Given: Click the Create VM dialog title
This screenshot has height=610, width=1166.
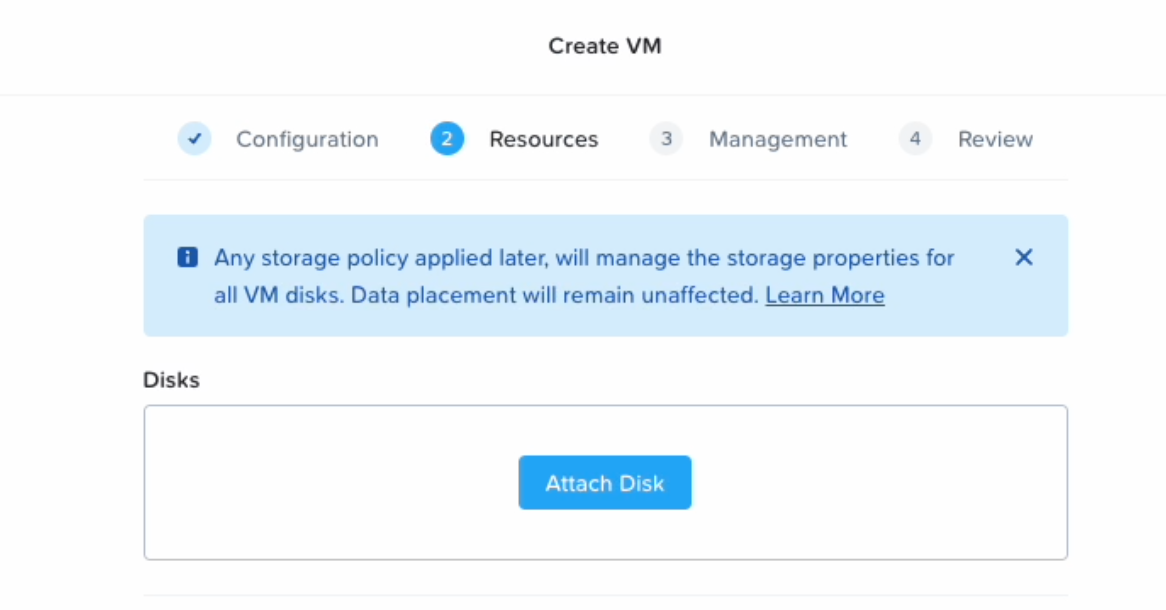Looking at the screenshot, I should [604, 45].
